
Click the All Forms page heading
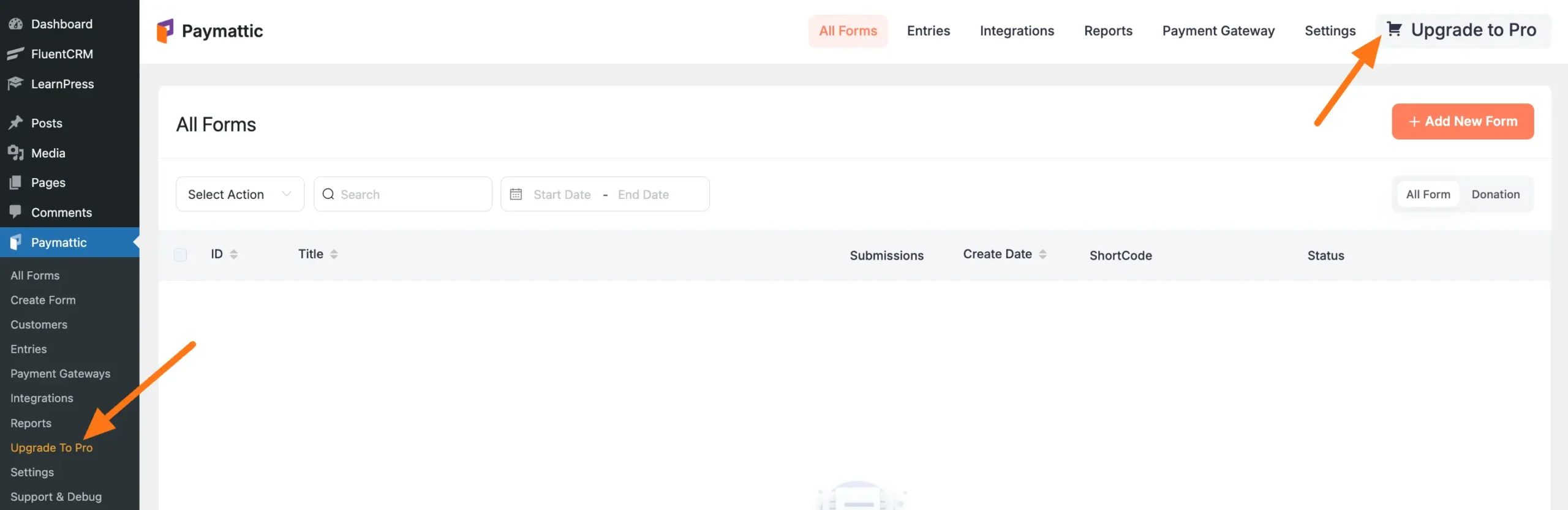coord(216,124)
